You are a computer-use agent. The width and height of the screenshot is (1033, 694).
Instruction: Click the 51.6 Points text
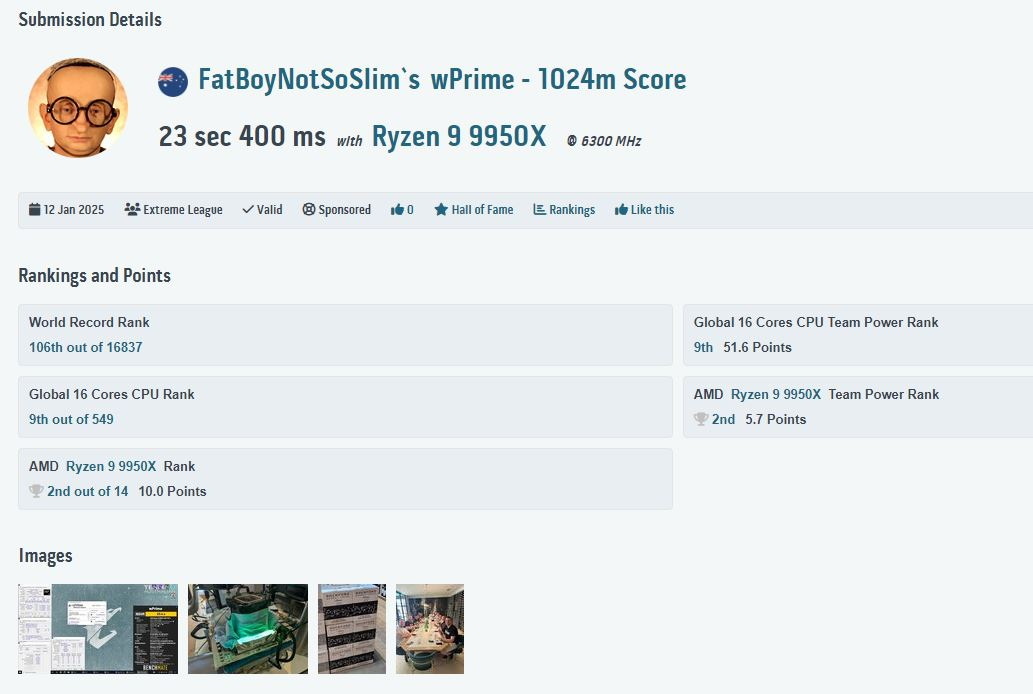coord(757,347)
